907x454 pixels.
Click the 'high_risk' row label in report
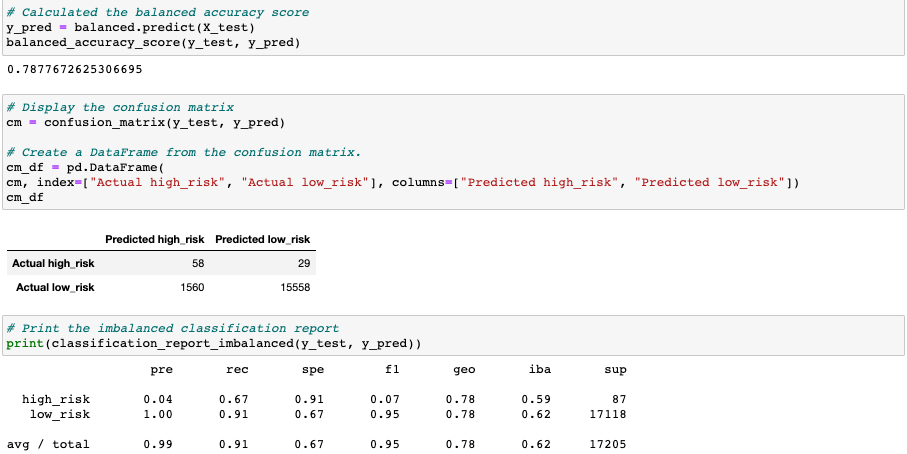56,400
